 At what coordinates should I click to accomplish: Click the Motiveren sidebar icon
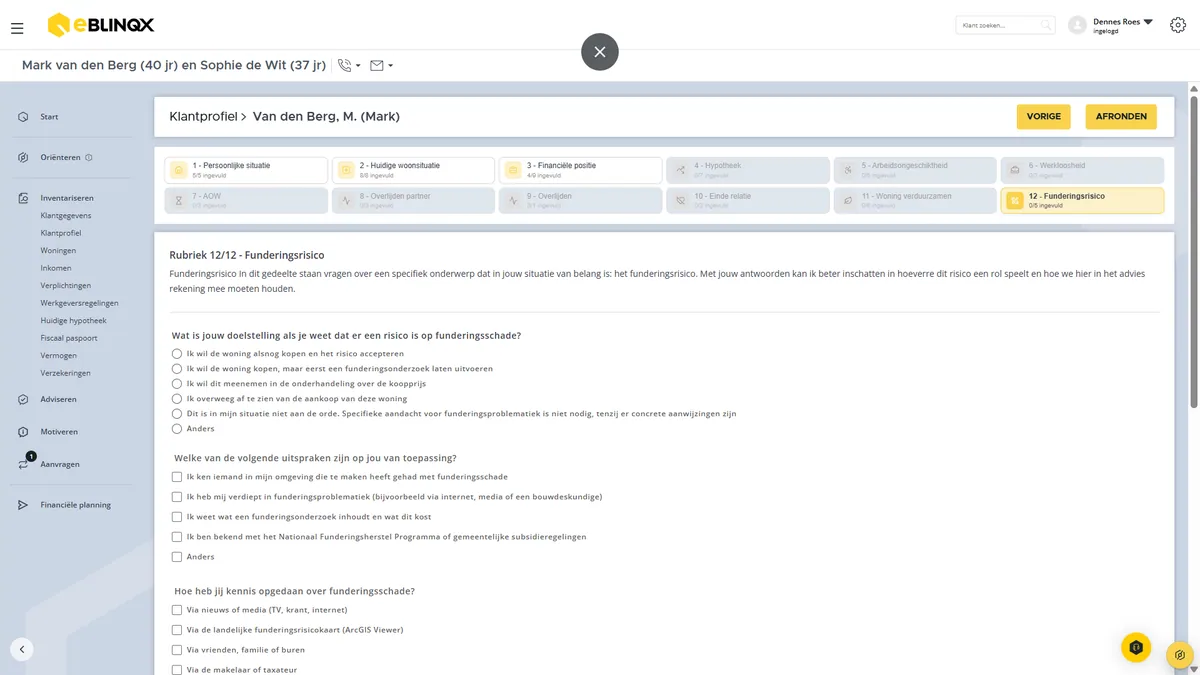[x=23, y=432]
